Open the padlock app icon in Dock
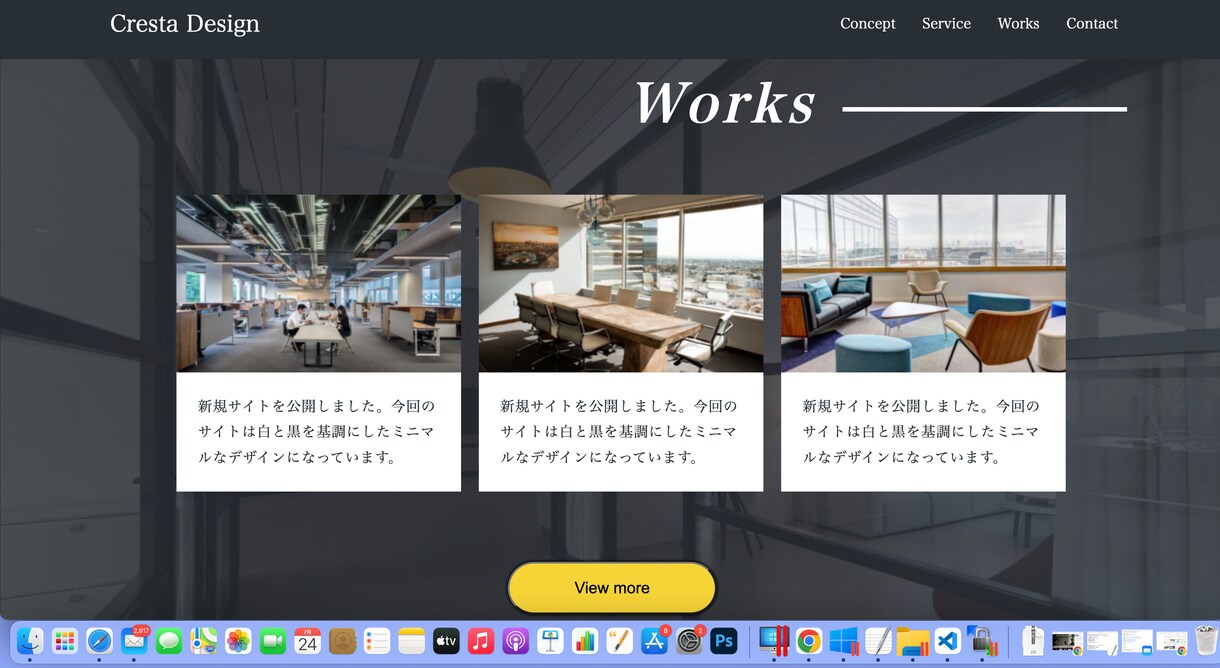 coord(982,641)
